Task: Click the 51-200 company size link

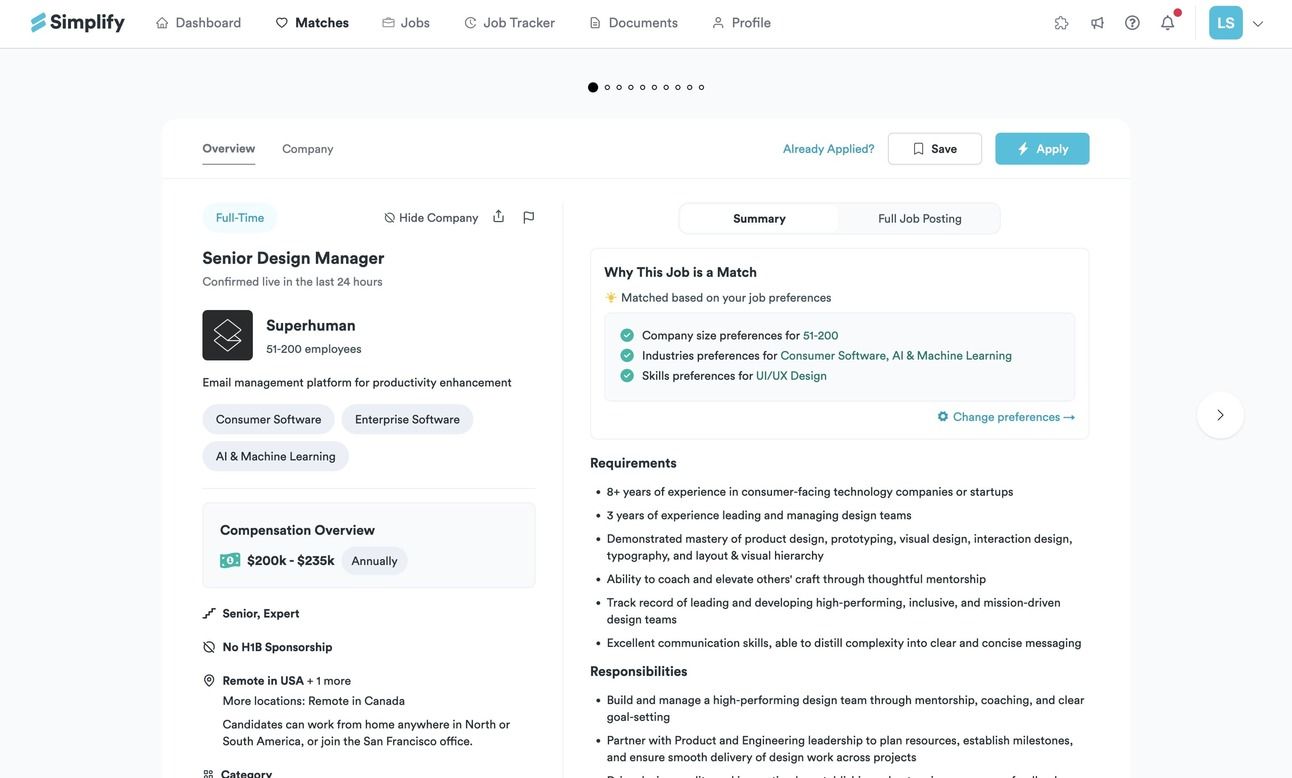Action: tap(821, 336)
